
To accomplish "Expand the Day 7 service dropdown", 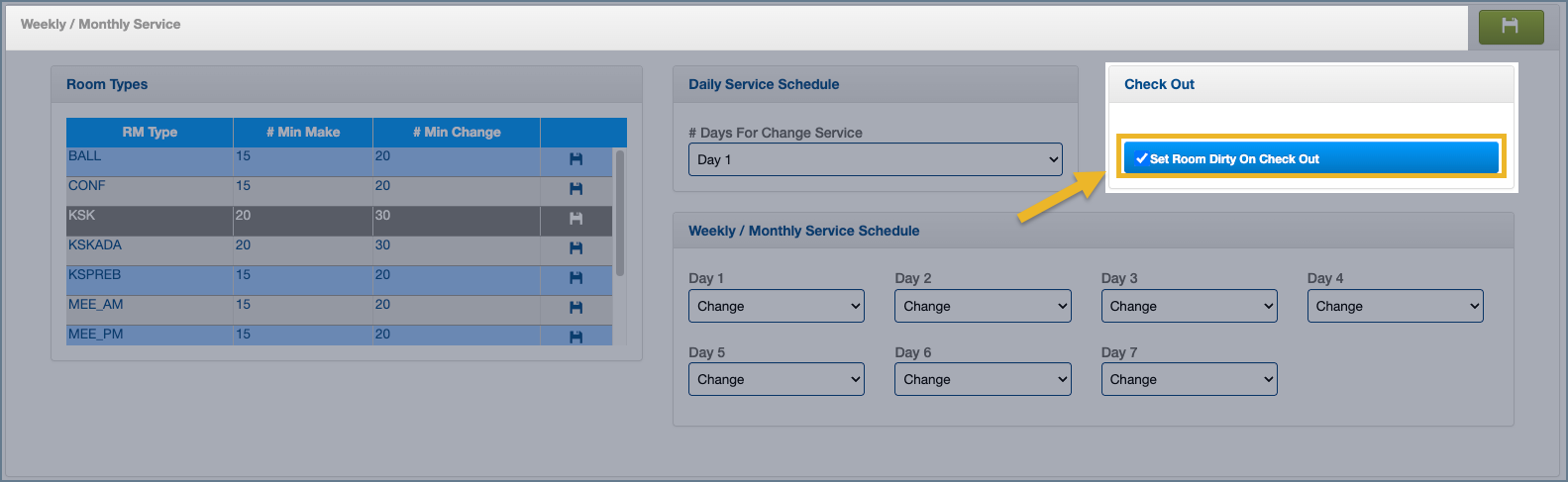I will pyautogui.click(x=1189, y=379).
